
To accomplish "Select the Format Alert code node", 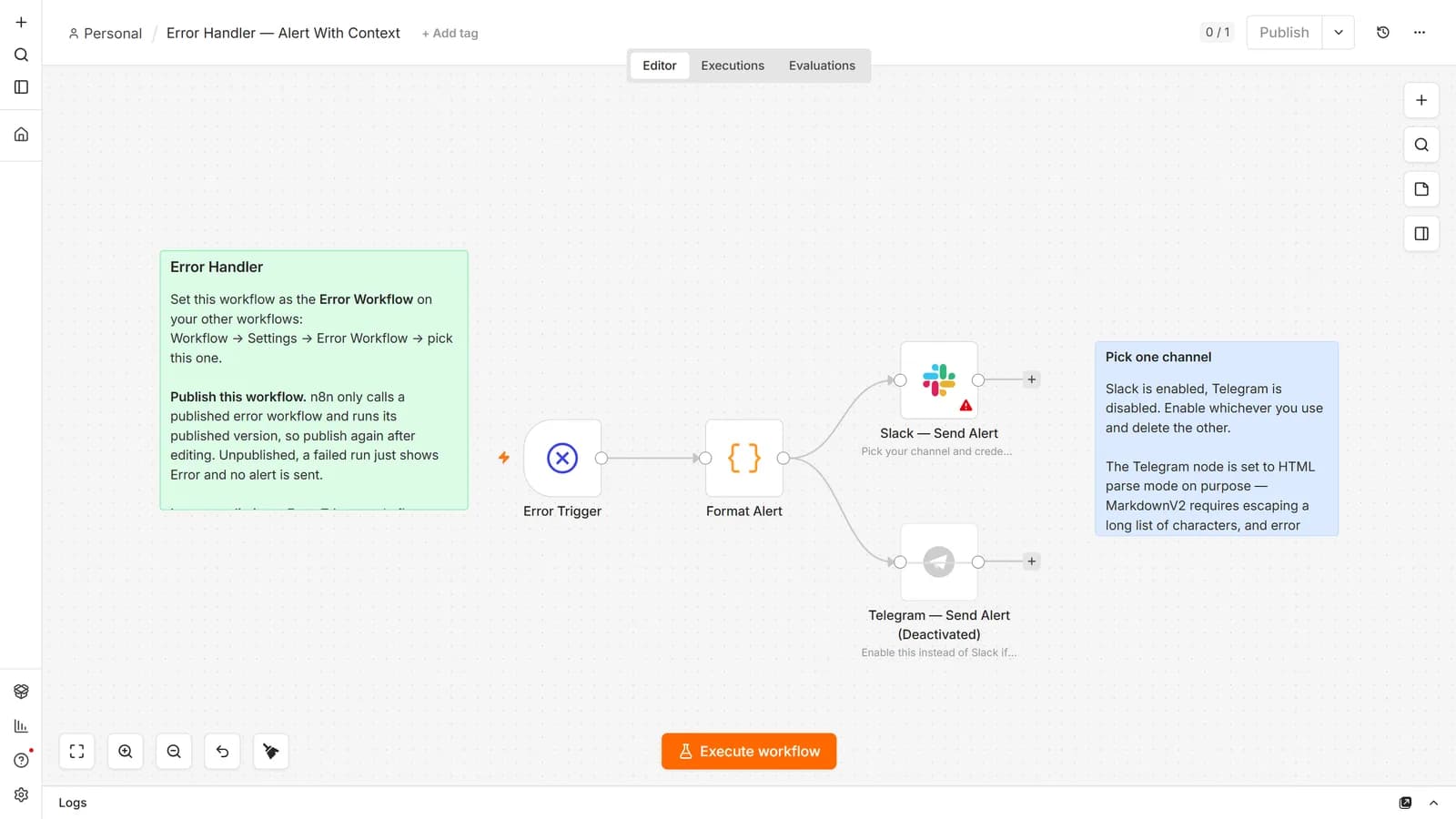I will point(744,458).
